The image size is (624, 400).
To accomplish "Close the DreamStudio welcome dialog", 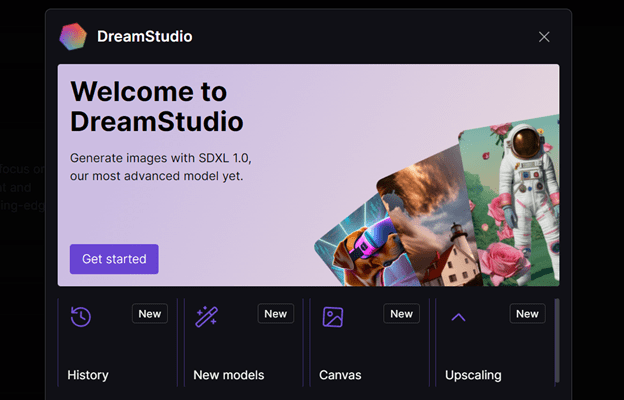I will point(544,37).
